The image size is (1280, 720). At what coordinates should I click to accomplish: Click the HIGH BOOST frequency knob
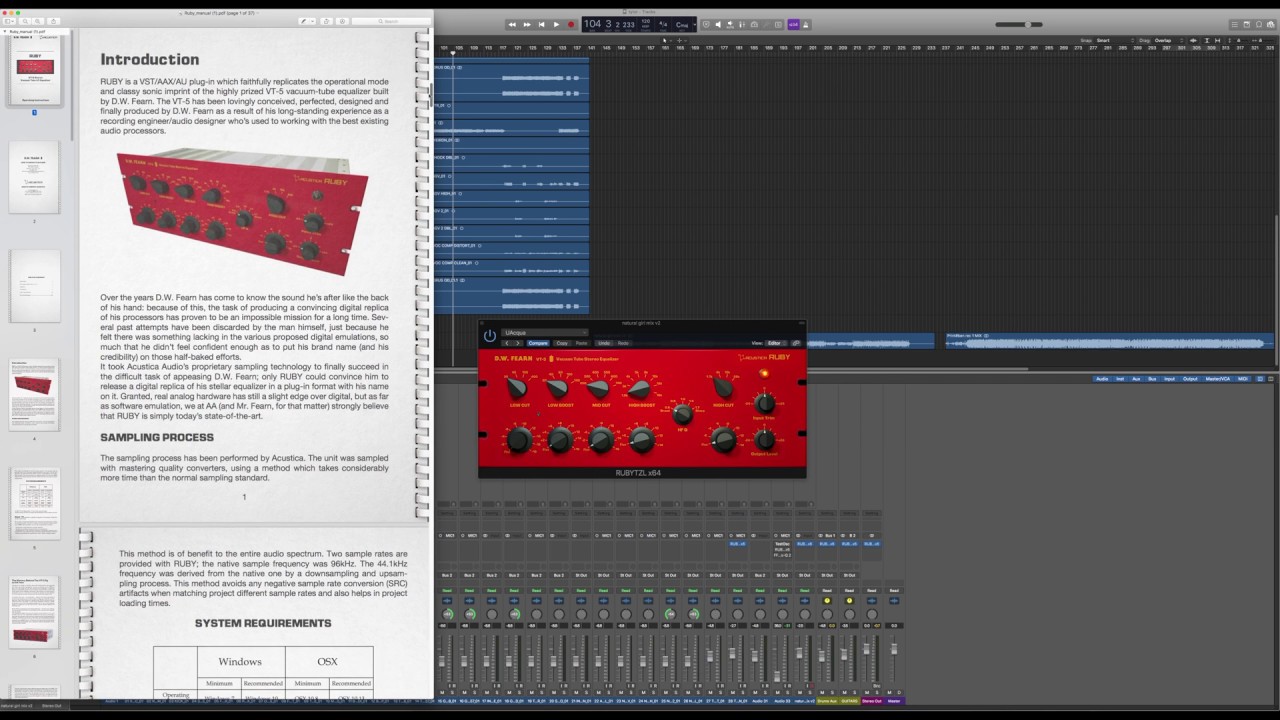640,388
